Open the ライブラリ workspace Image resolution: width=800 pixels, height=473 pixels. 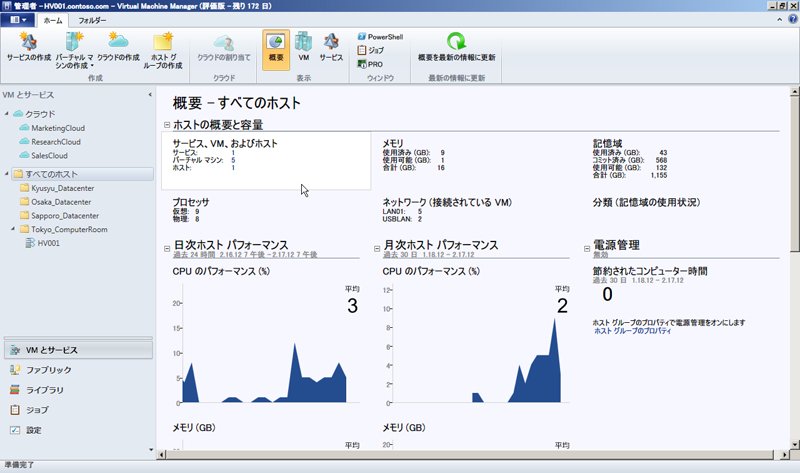[79, 390]
